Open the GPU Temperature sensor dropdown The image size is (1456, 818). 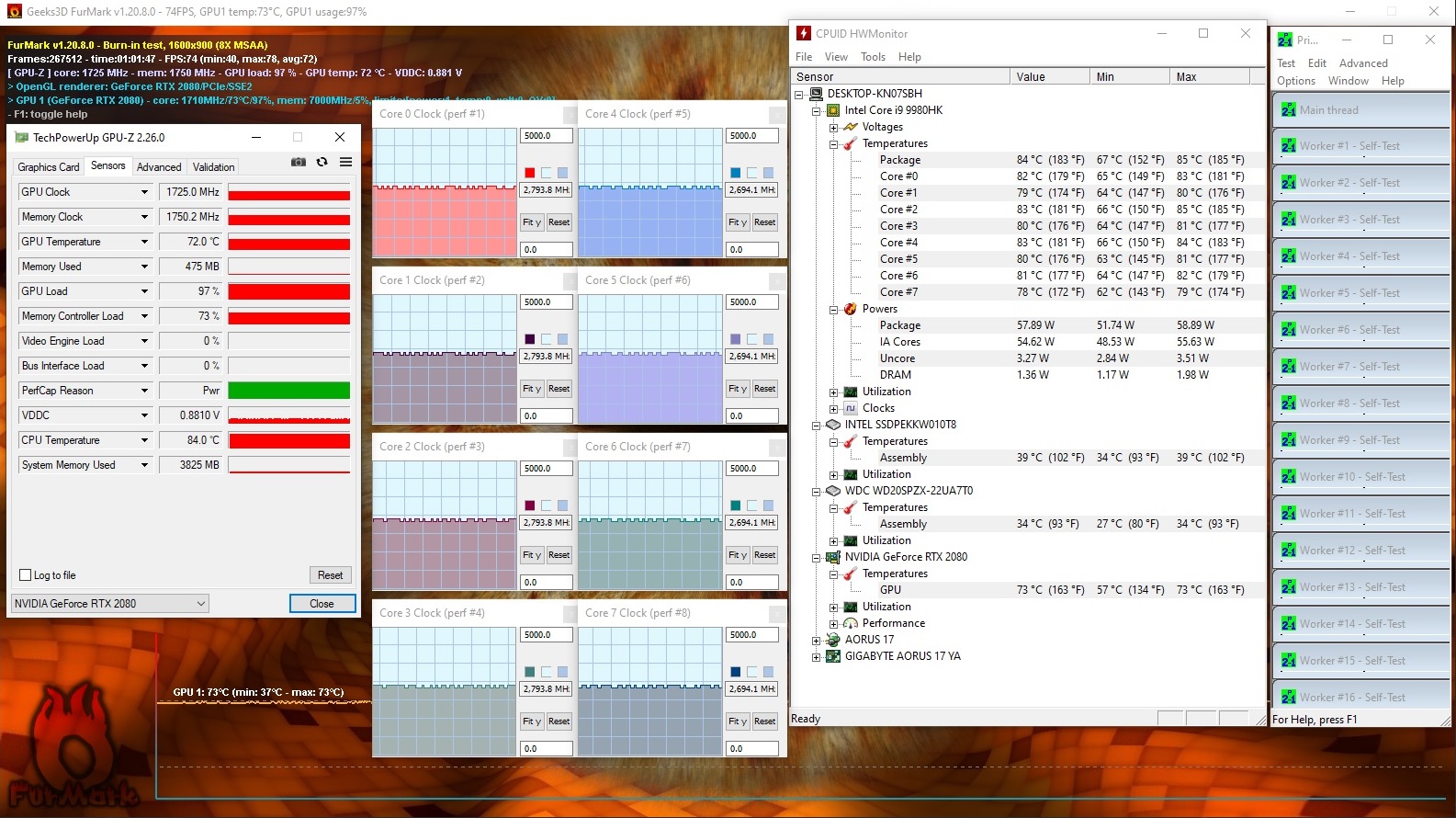[x=144, y=242]
